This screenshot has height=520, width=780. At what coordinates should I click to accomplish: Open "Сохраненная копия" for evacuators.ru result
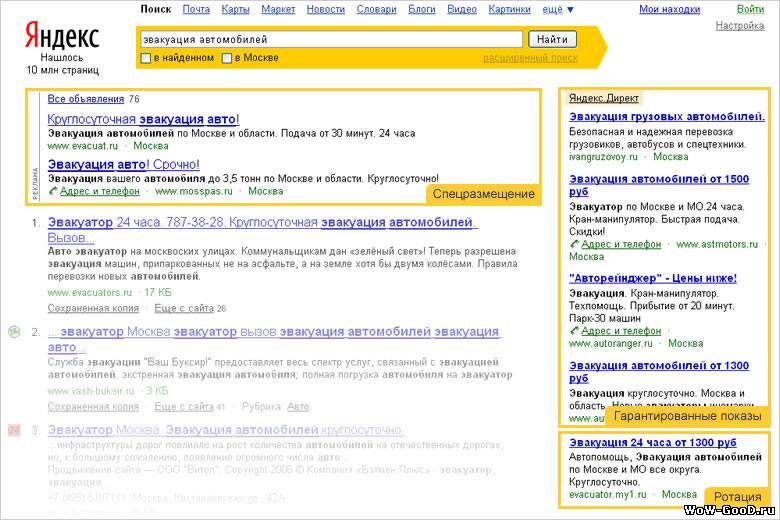click(93, 308)
